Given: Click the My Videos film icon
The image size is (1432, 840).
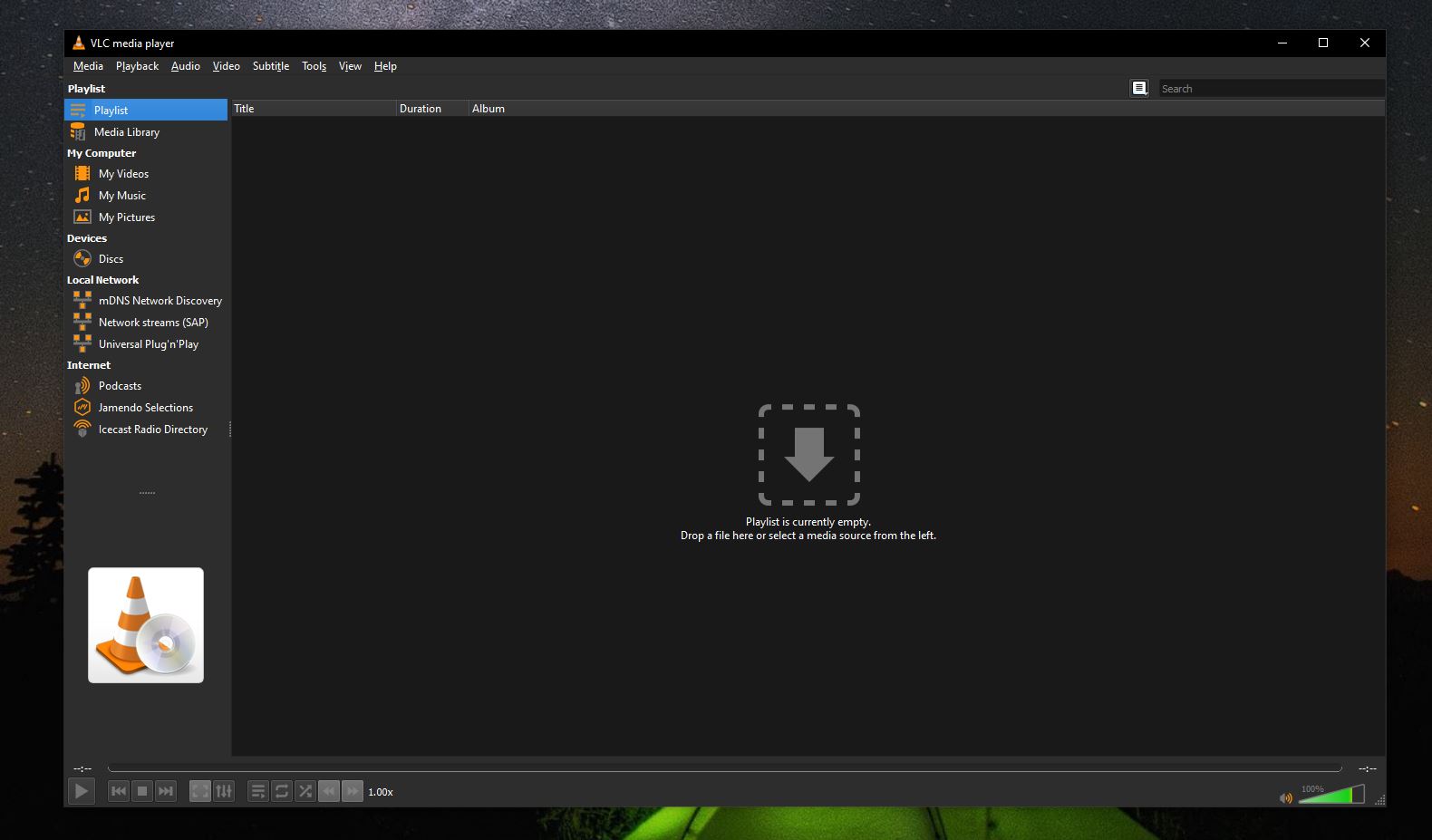Looking at the screenshot, I should [82, 173].
